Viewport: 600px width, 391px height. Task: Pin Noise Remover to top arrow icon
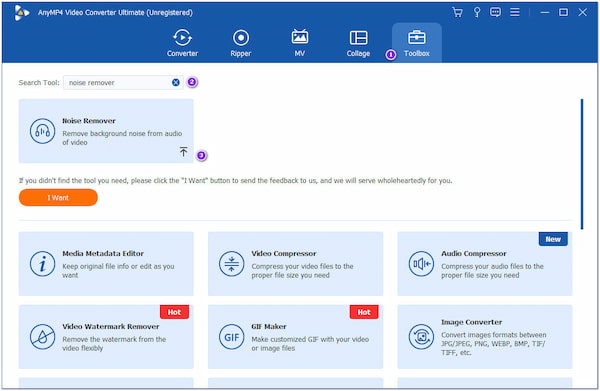184,152
